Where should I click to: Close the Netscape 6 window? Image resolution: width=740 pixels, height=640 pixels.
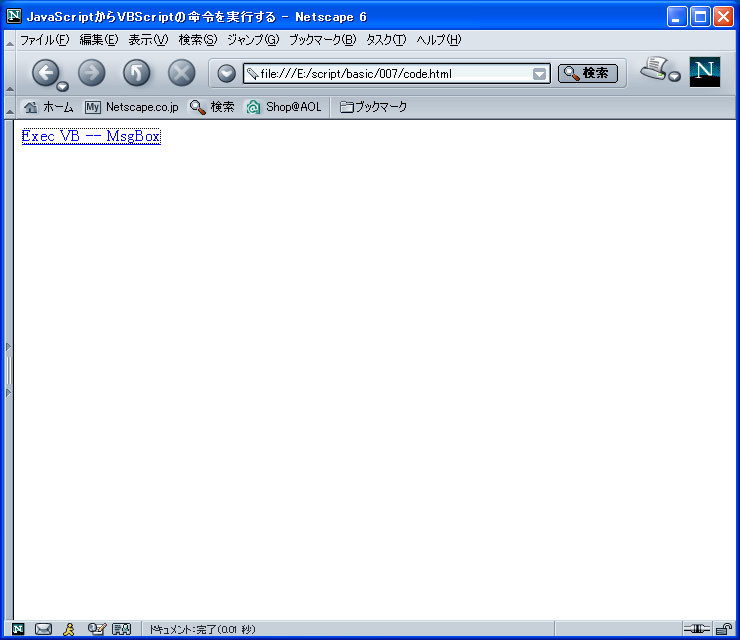pos(723,17)
